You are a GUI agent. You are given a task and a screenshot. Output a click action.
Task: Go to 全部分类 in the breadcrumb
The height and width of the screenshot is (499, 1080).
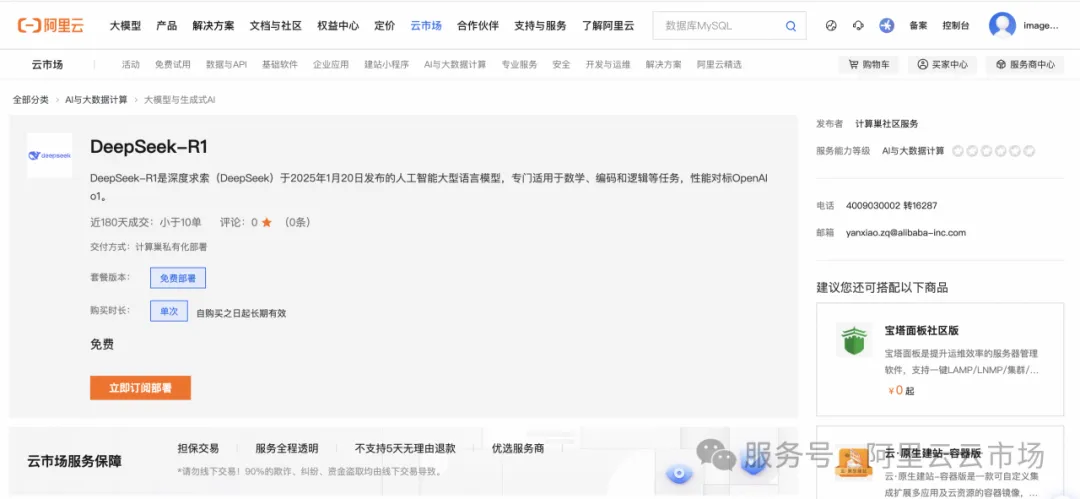point(31,100)
